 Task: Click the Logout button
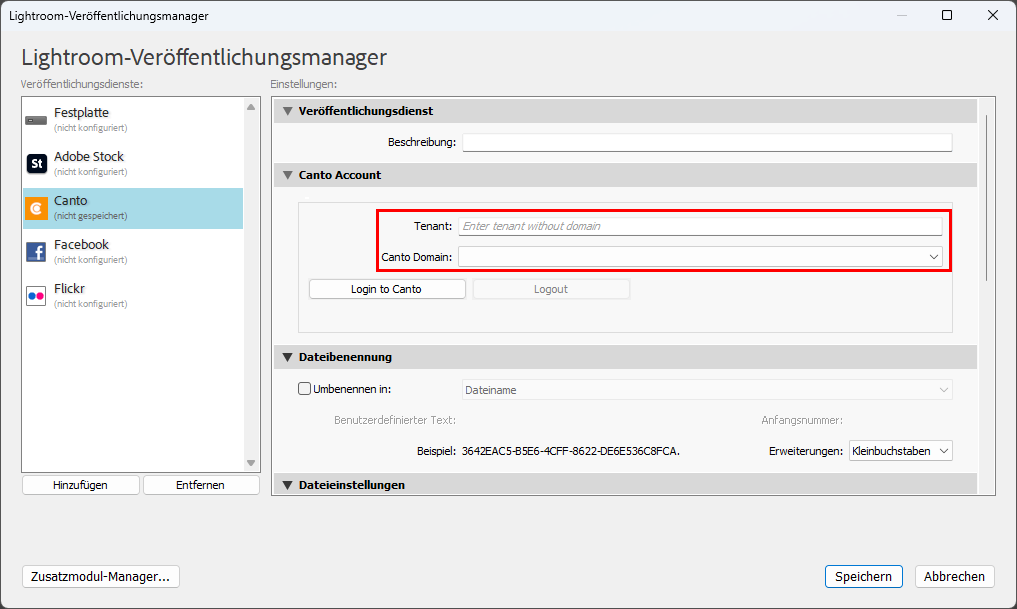(x=551, y=289)
